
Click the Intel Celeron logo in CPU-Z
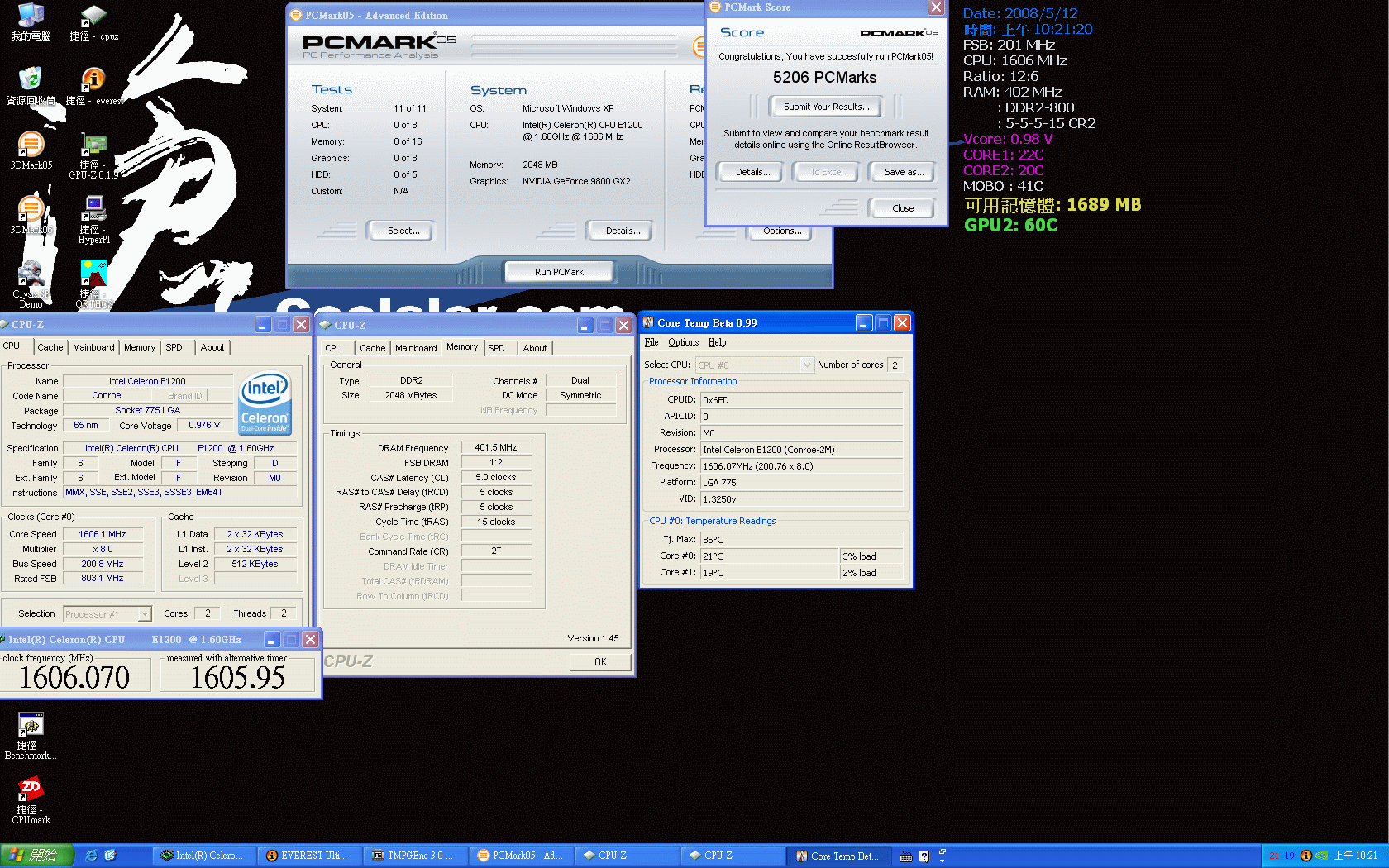click(265, 402)
